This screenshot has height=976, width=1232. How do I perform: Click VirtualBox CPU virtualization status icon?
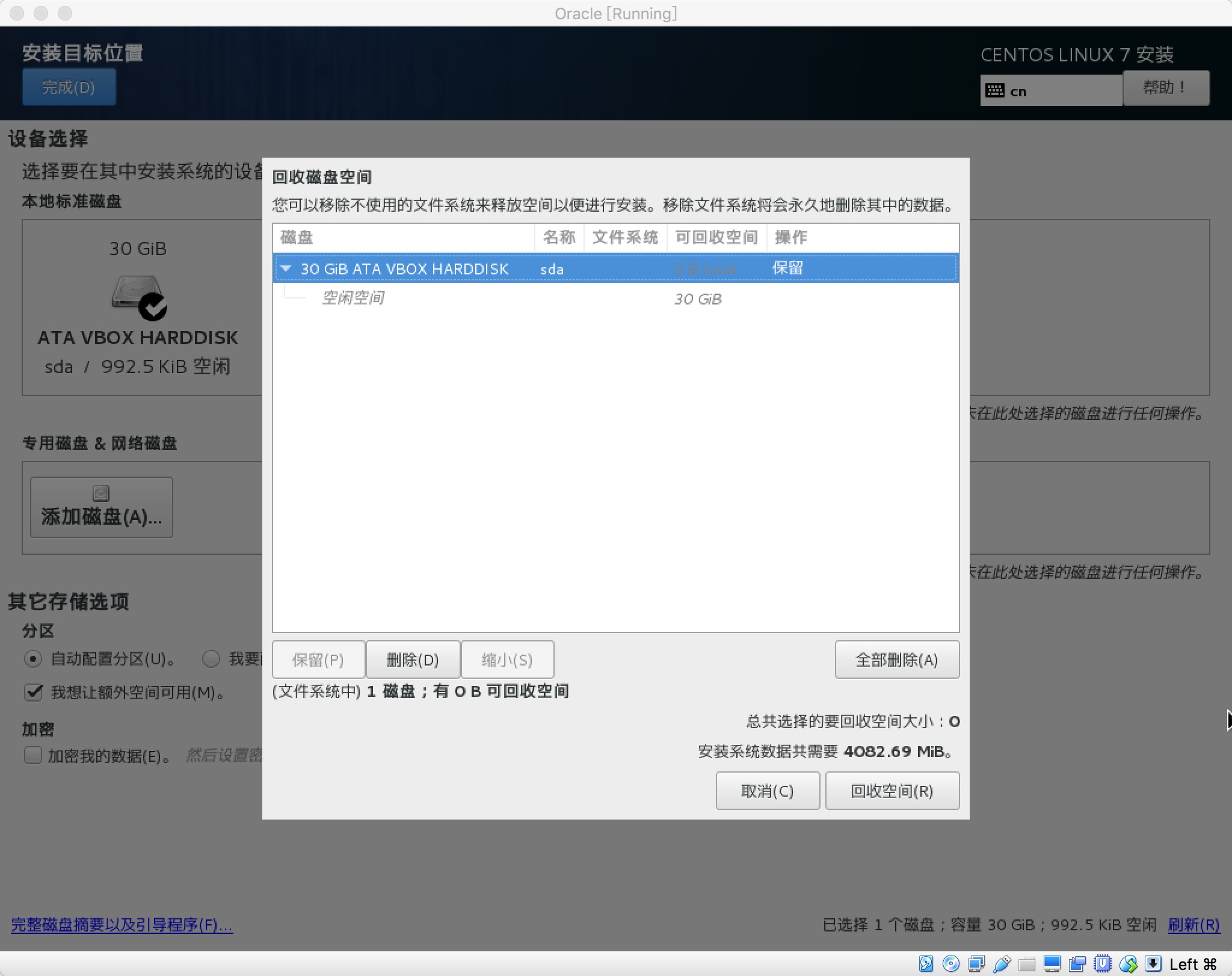click(1103, 963)
